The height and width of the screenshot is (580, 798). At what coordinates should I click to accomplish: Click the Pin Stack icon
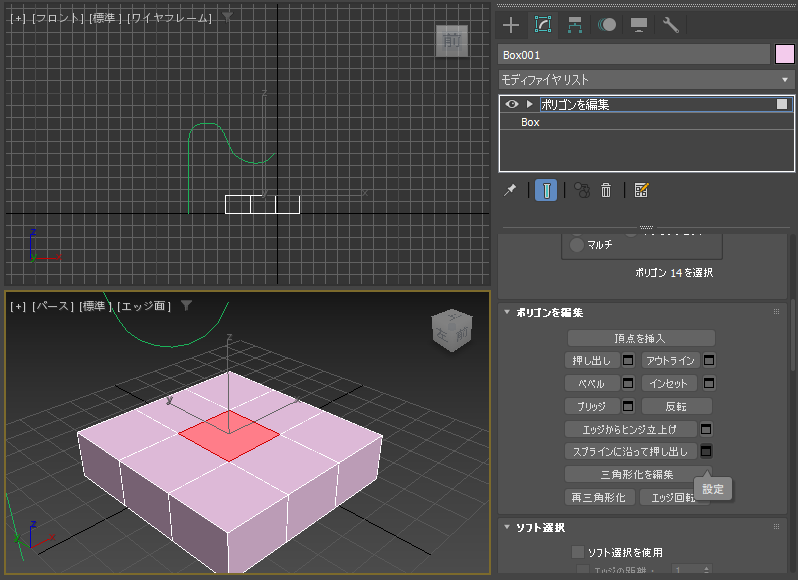[x=509, y=190]
